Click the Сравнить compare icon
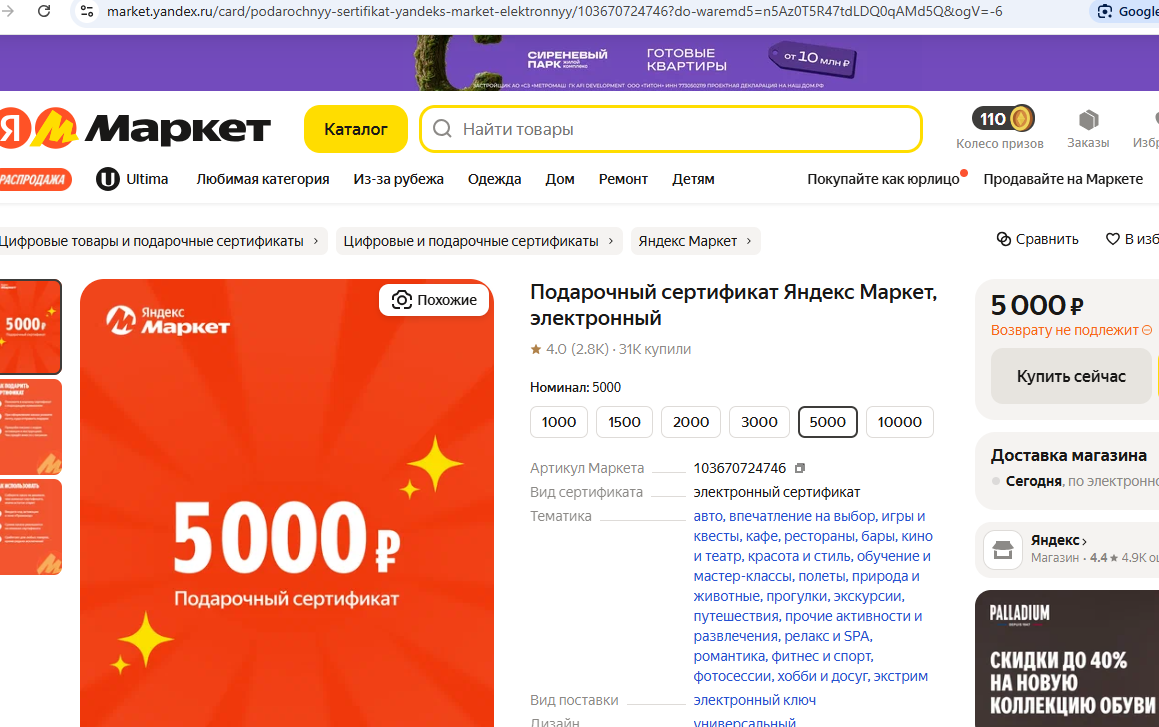This screenshot has width=1159, height=727. pyautogui.click(x=1004, y=240)
